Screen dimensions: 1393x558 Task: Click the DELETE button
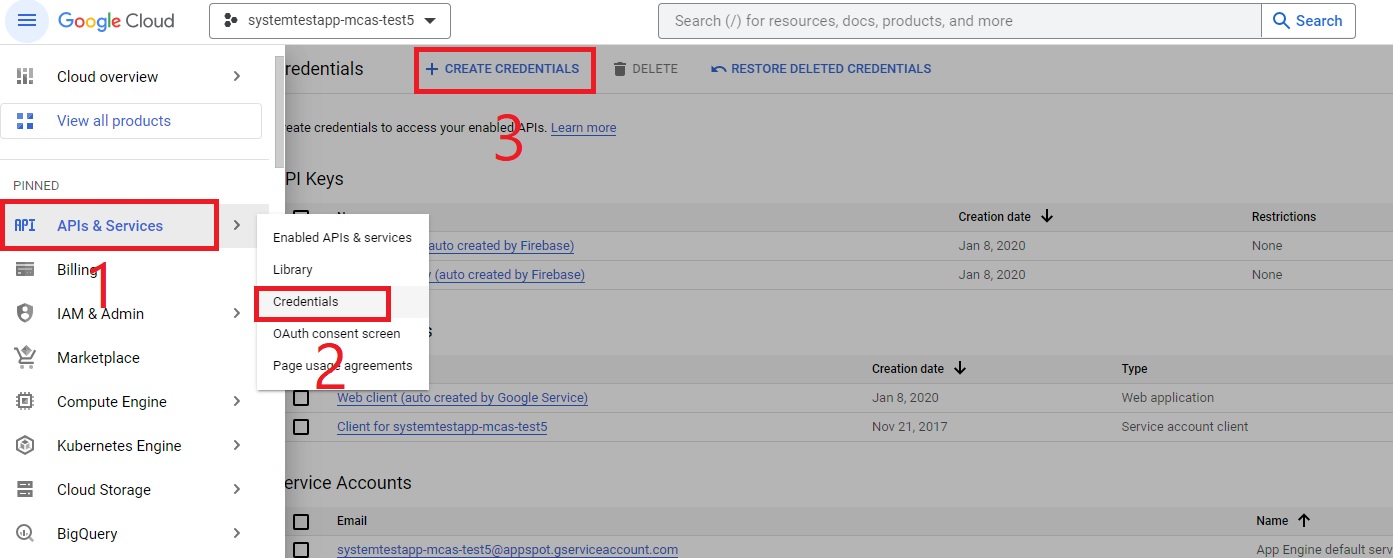click(645, 69)
